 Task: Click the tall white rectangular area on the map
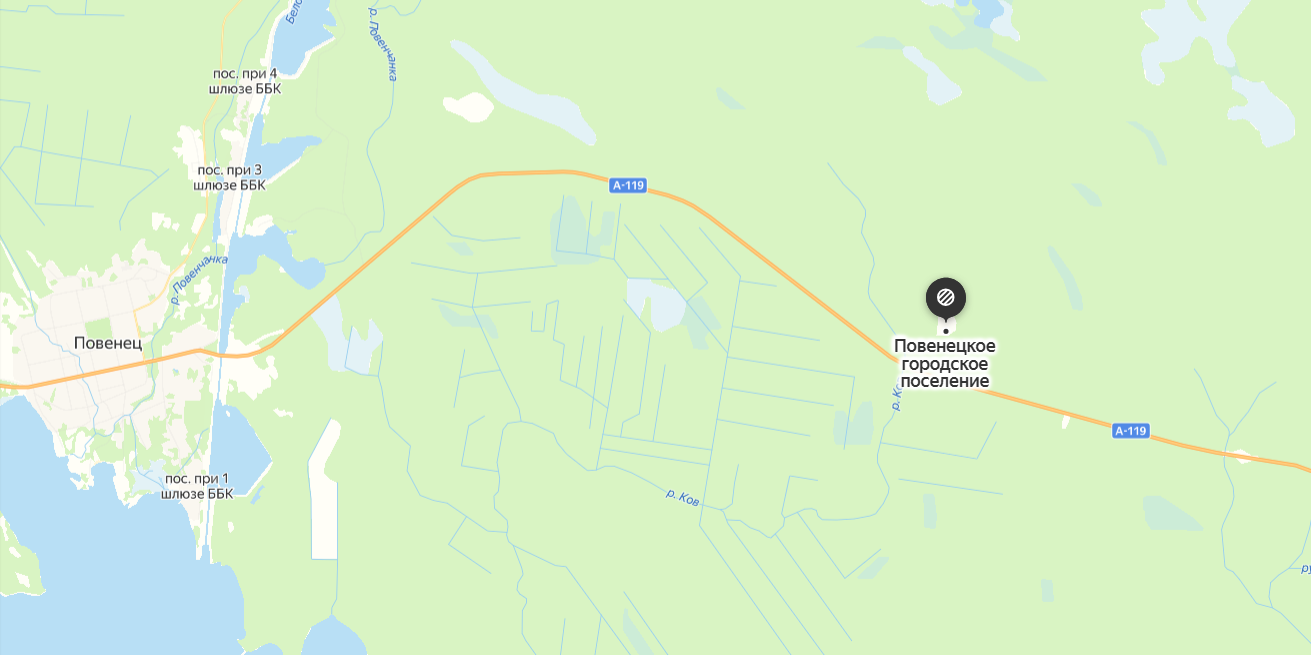(x=324, y=489)
